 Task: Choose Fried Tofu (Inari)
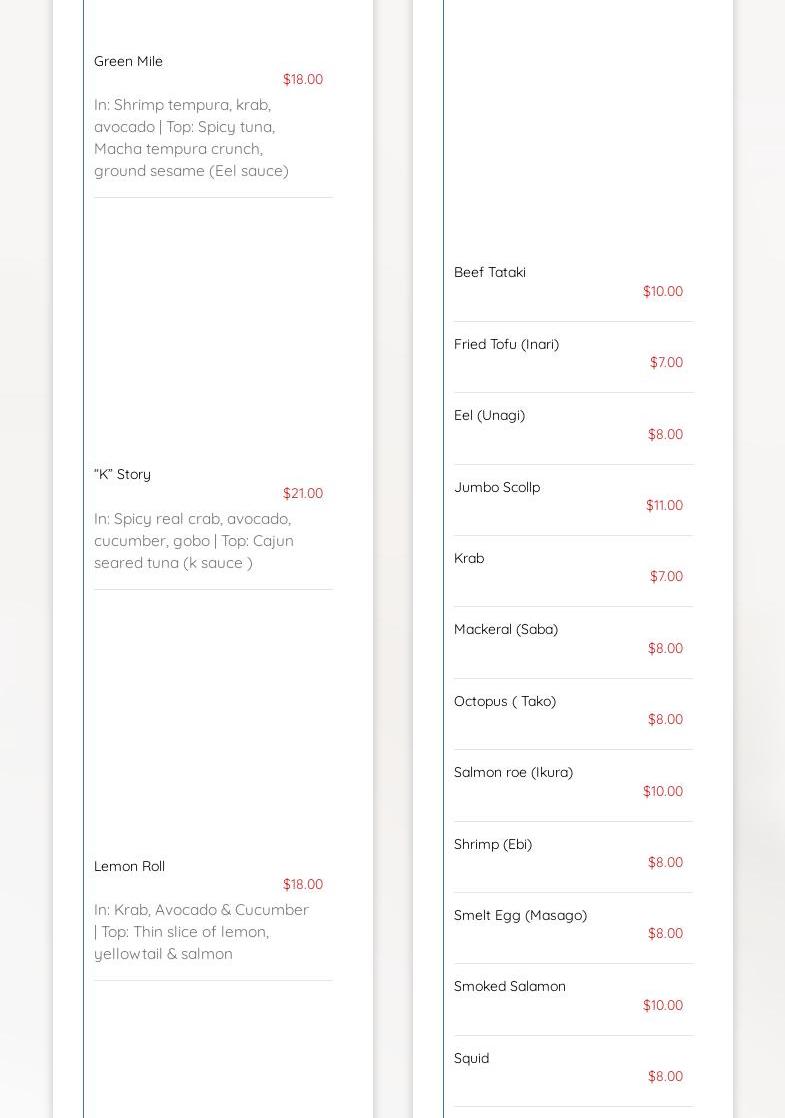(506, 344)
